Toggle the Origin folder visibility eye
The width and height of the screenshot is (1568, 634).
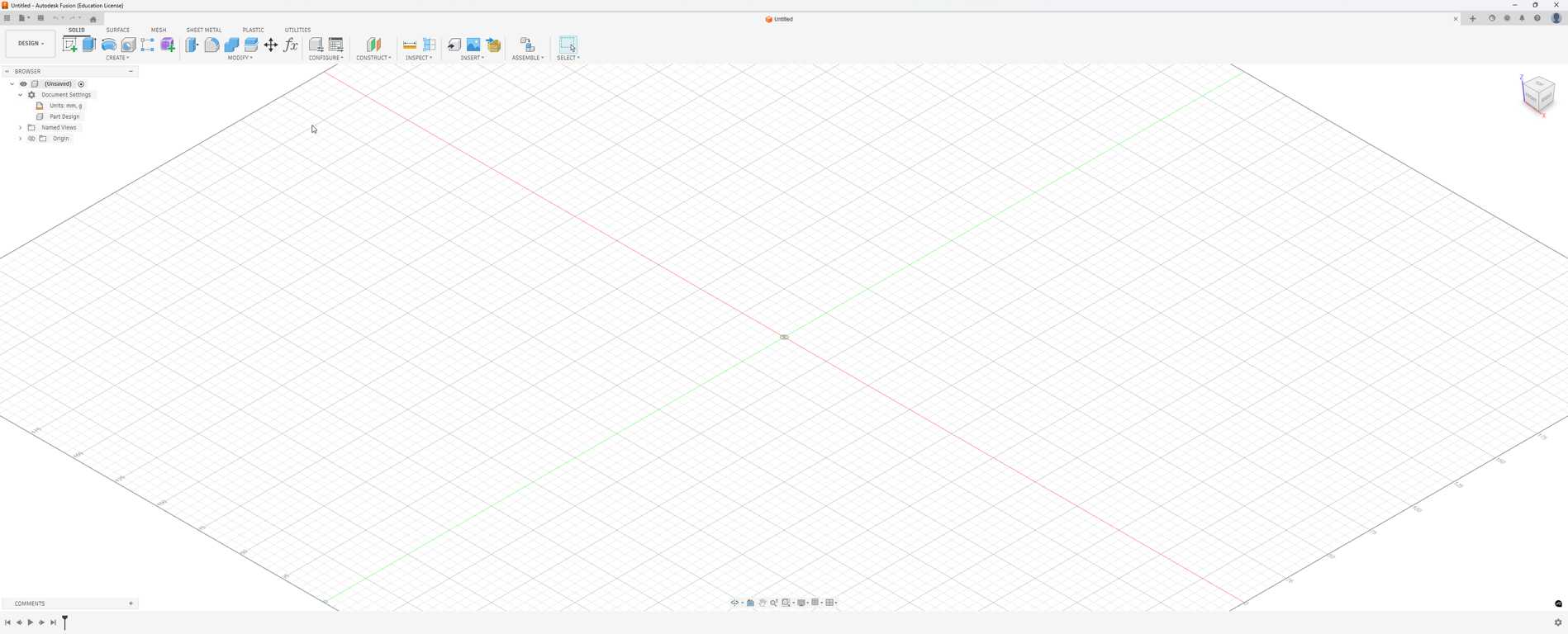pos(31,139)
